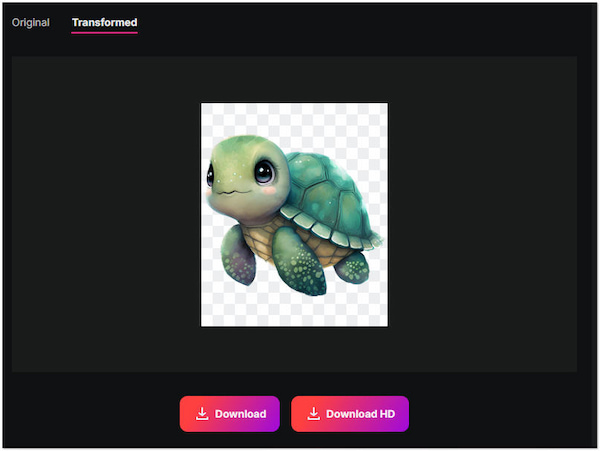This screenshot has height=451, width=600.
Task: Click the download arrow icon in Download
Action: point(202,414)
